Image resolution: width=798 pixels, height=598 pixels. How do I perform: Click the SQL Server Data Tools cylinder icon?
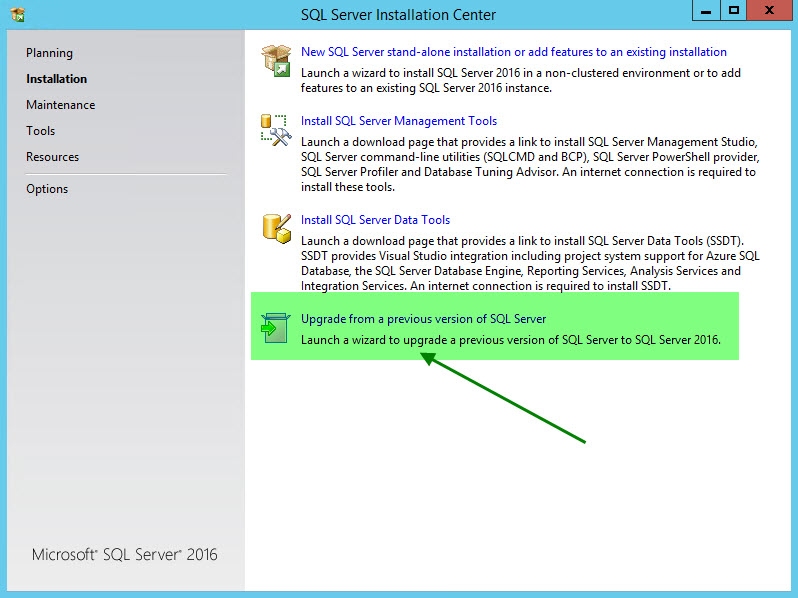click(x=276, y=228)
